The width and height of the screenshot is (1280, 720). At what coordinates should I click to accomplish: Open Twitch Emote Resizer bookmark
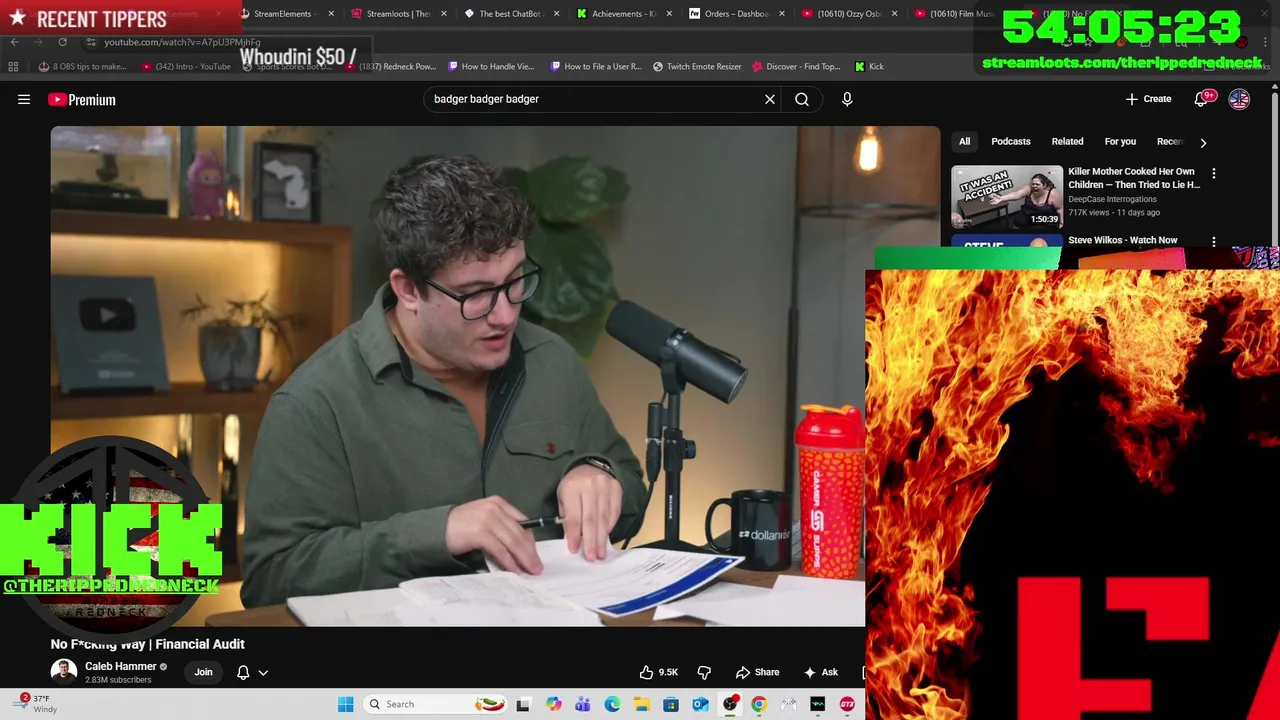(697, 66)
